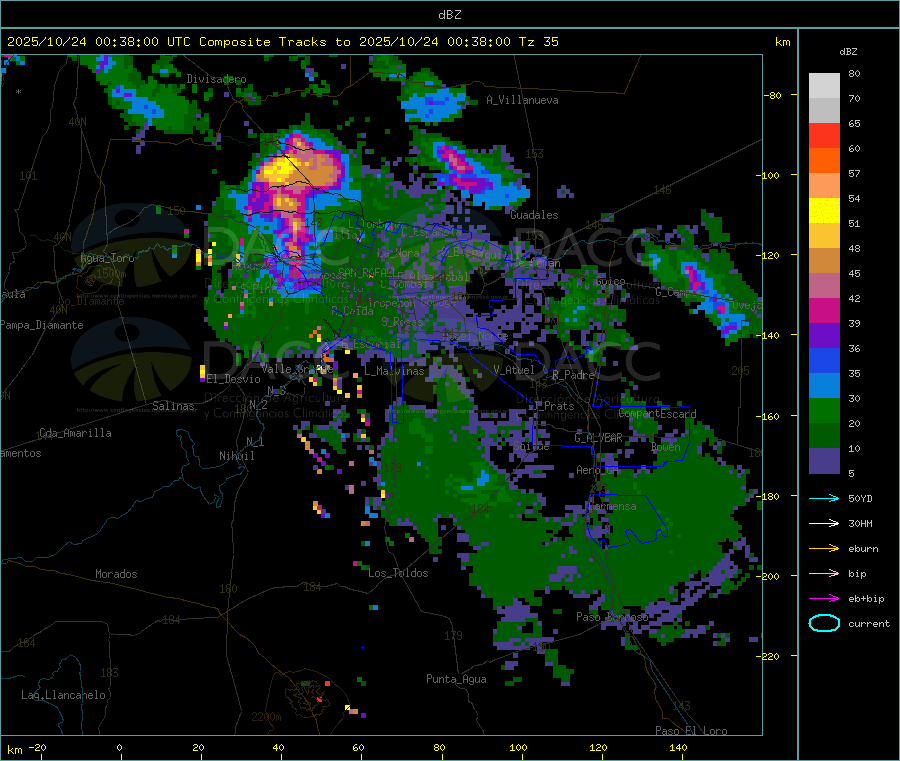Image resolution: width=900 pixels, height=761 pixels.
Task: Click the 'Cda_Amarilla' map label
Action: [x=75, y=433]
